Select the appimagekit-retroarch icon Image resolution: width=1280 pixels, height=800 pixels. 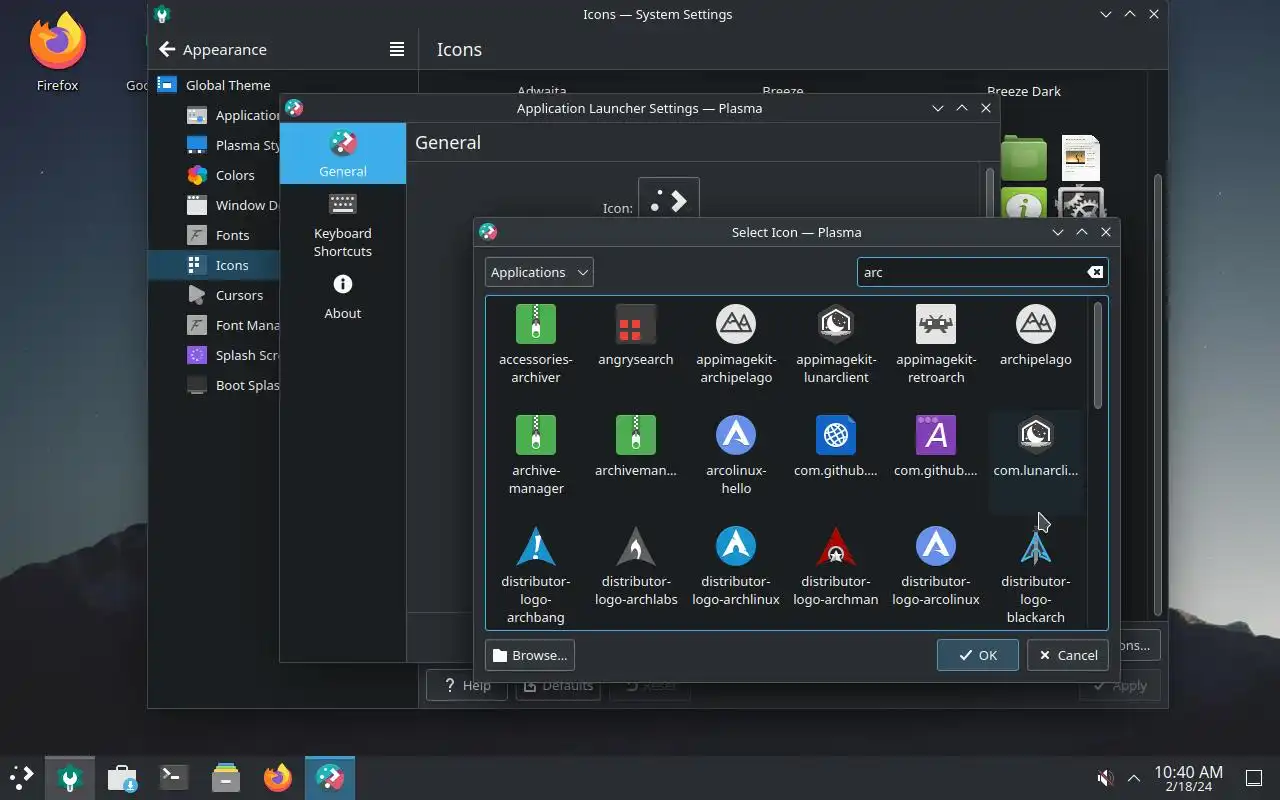[936, 345]
